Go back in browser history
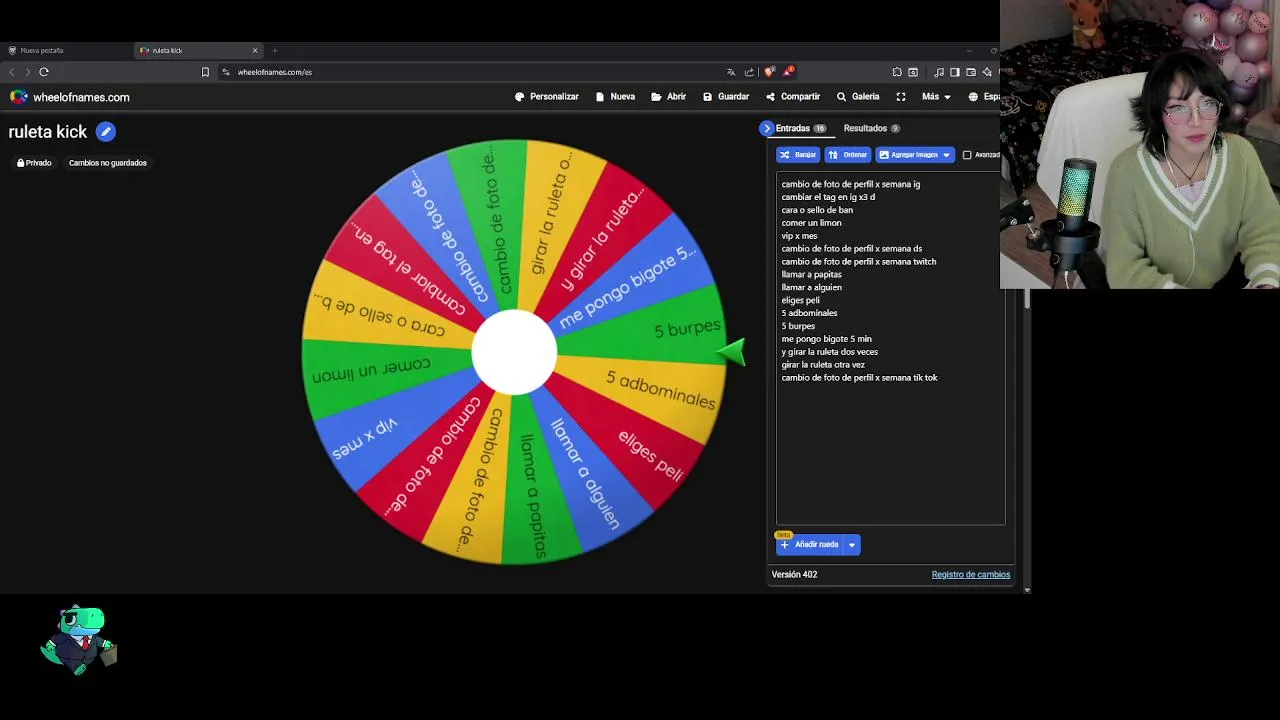 click(x=12, y=72)
